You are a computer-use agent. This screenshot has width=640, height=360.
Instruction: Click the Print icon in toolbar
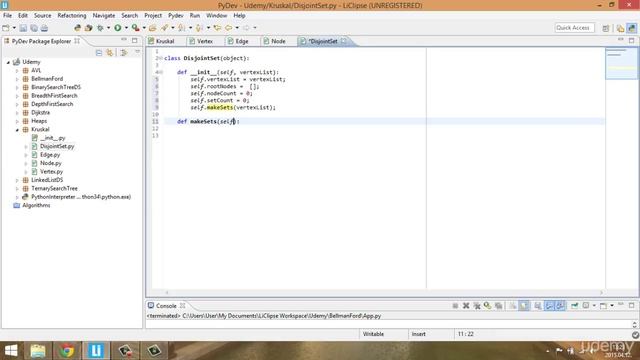point(44,28)
